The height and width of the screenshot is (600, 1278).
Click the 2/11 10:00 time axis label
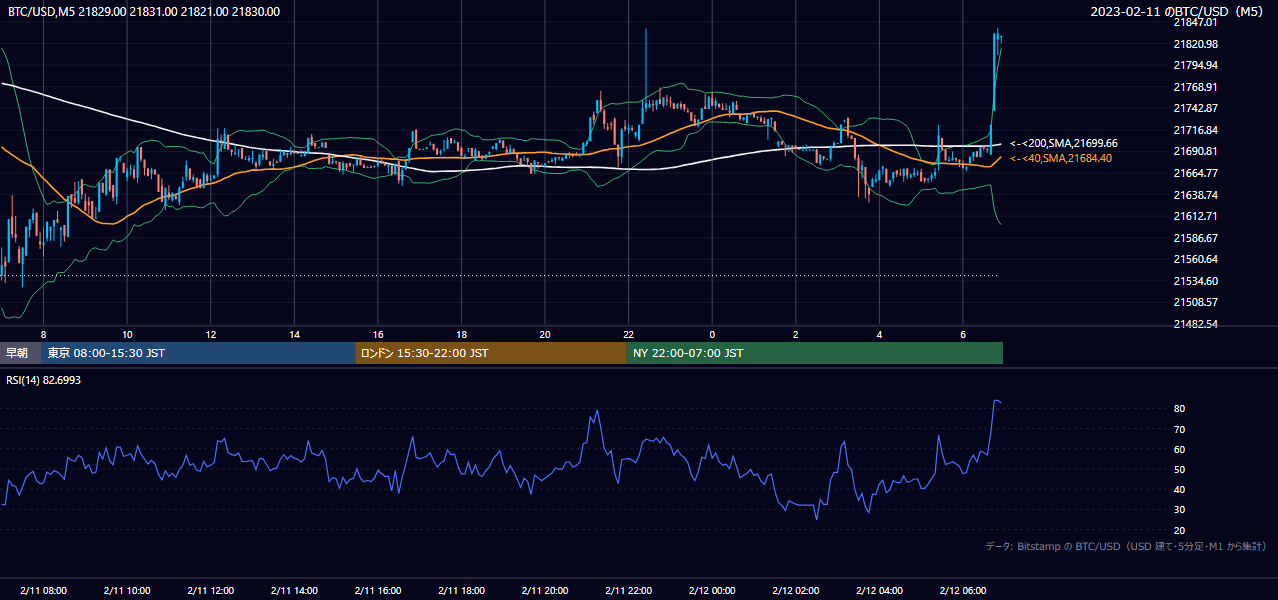click(127, 590)
